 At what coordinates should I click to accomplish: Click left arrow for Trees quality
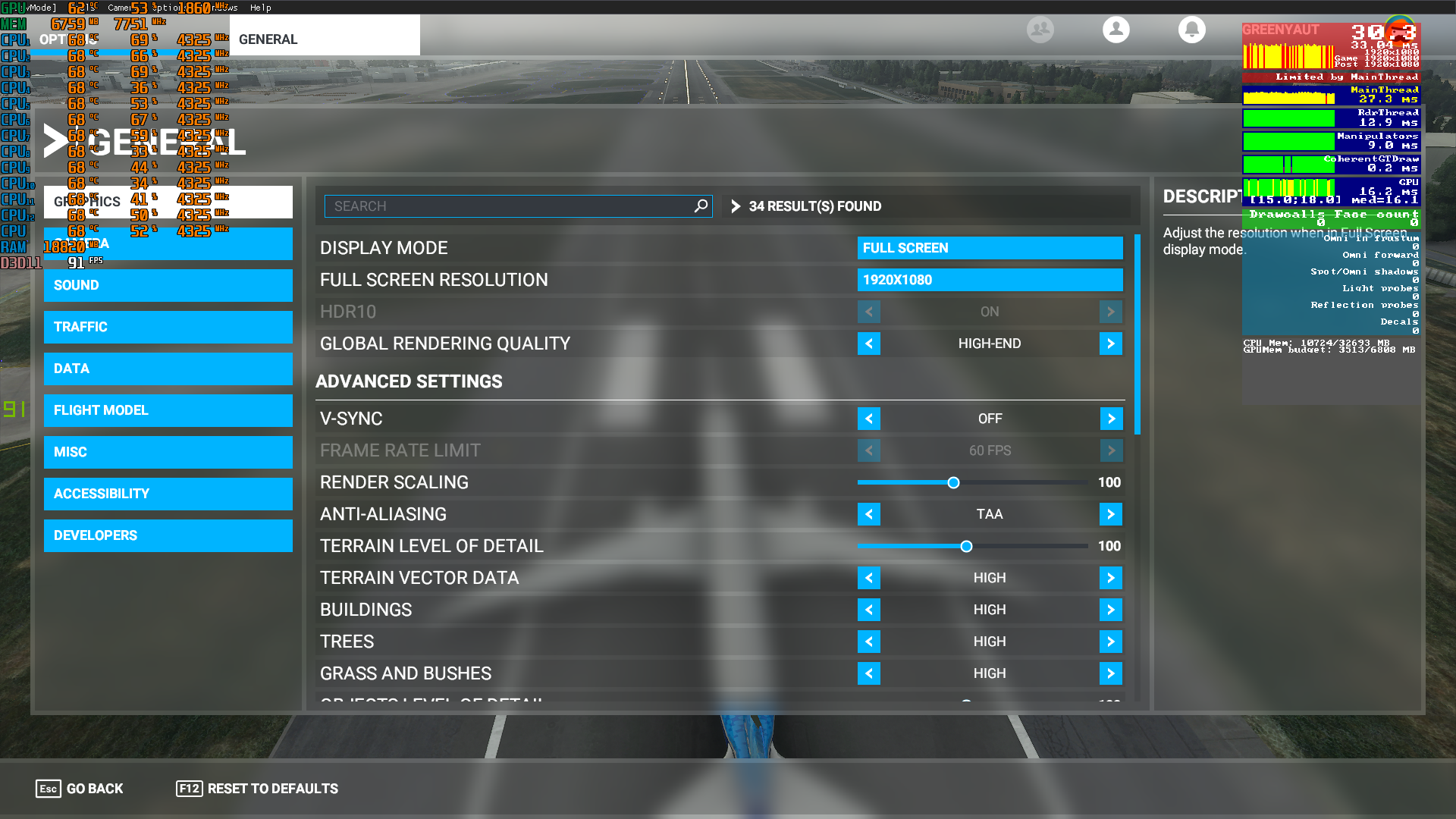[x=869, y=642]
